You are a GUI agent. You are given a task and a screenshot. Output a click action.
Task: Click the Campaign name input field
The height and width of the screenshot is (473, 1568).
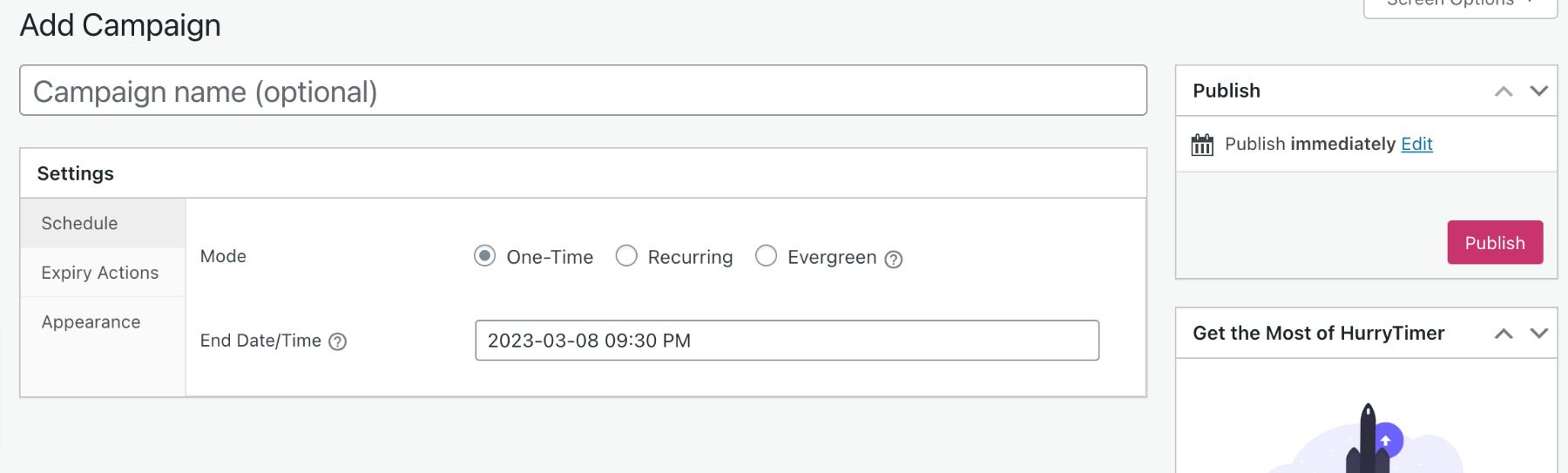coord(582,91)
